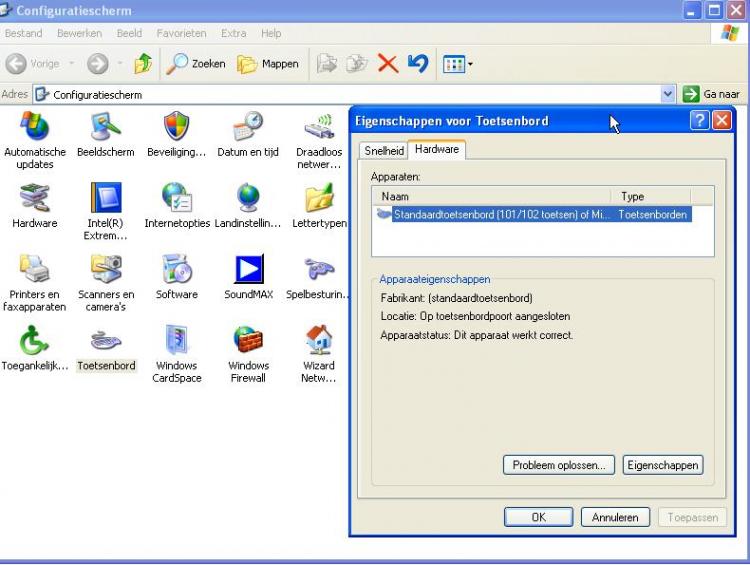Open the Hardware control panel icon

(34, 197)
